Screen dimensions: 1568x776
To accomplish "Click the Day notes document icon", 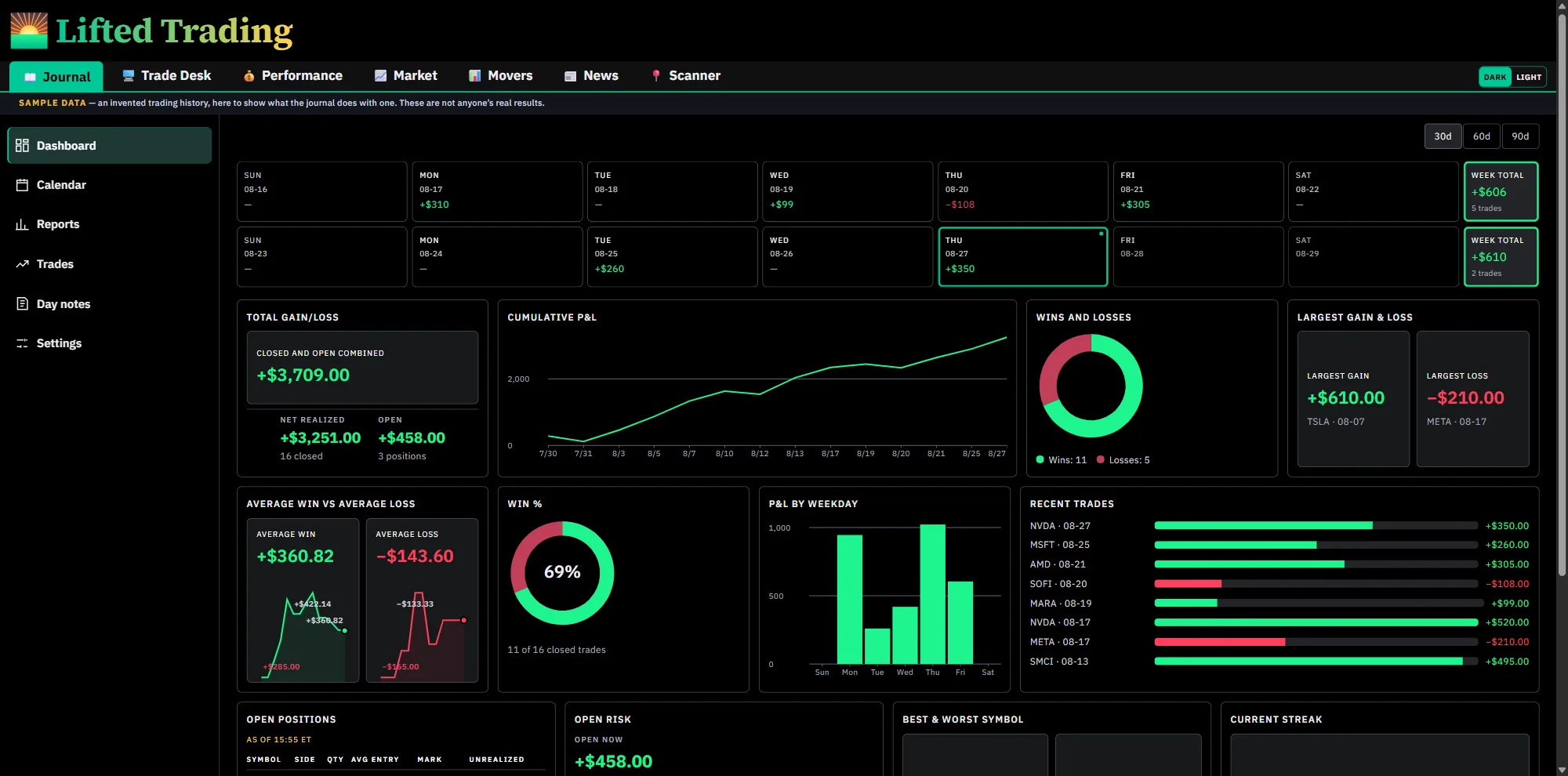I will point(22,303).
